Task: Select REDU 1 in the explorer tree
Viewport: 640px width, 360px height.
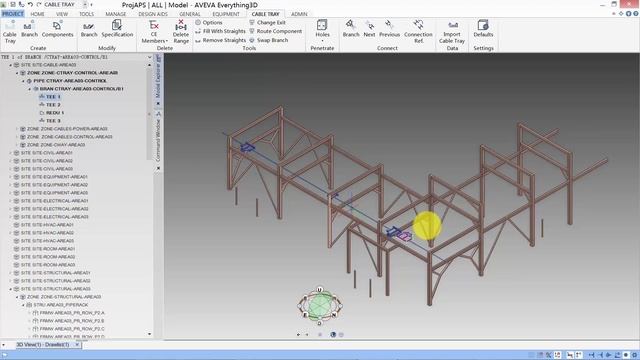Action: pyautogui.click(x=51, y=113)
